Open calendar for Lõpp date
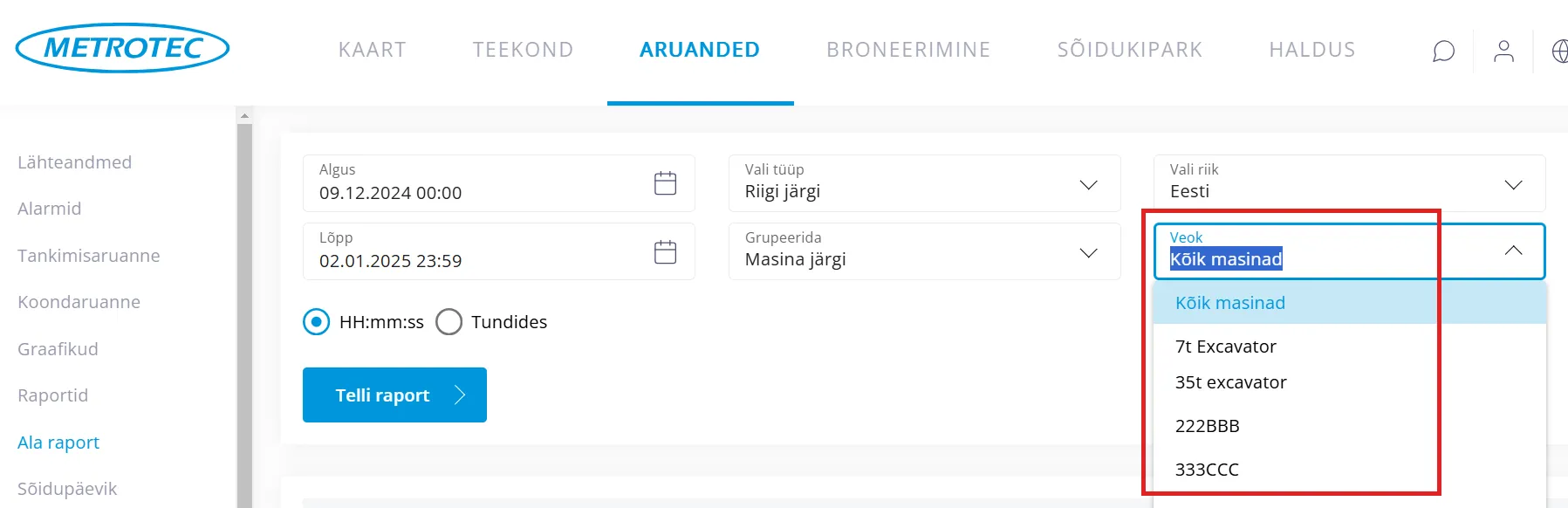The image size is (1568, 508). [x=665, y=252]
